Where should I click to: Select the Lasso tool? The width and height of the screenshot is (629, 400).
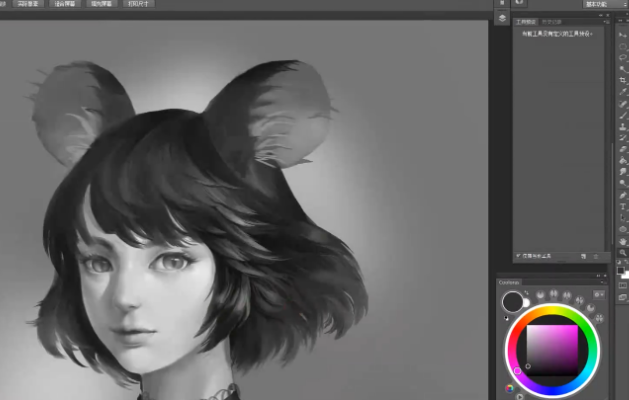623,58
